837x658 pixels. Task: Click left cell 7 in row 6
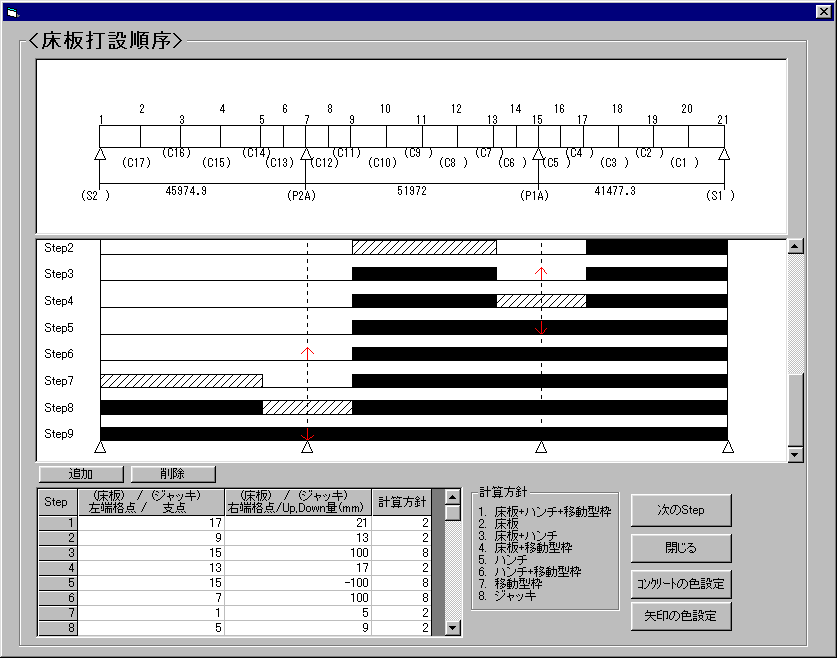pos(151,598)
